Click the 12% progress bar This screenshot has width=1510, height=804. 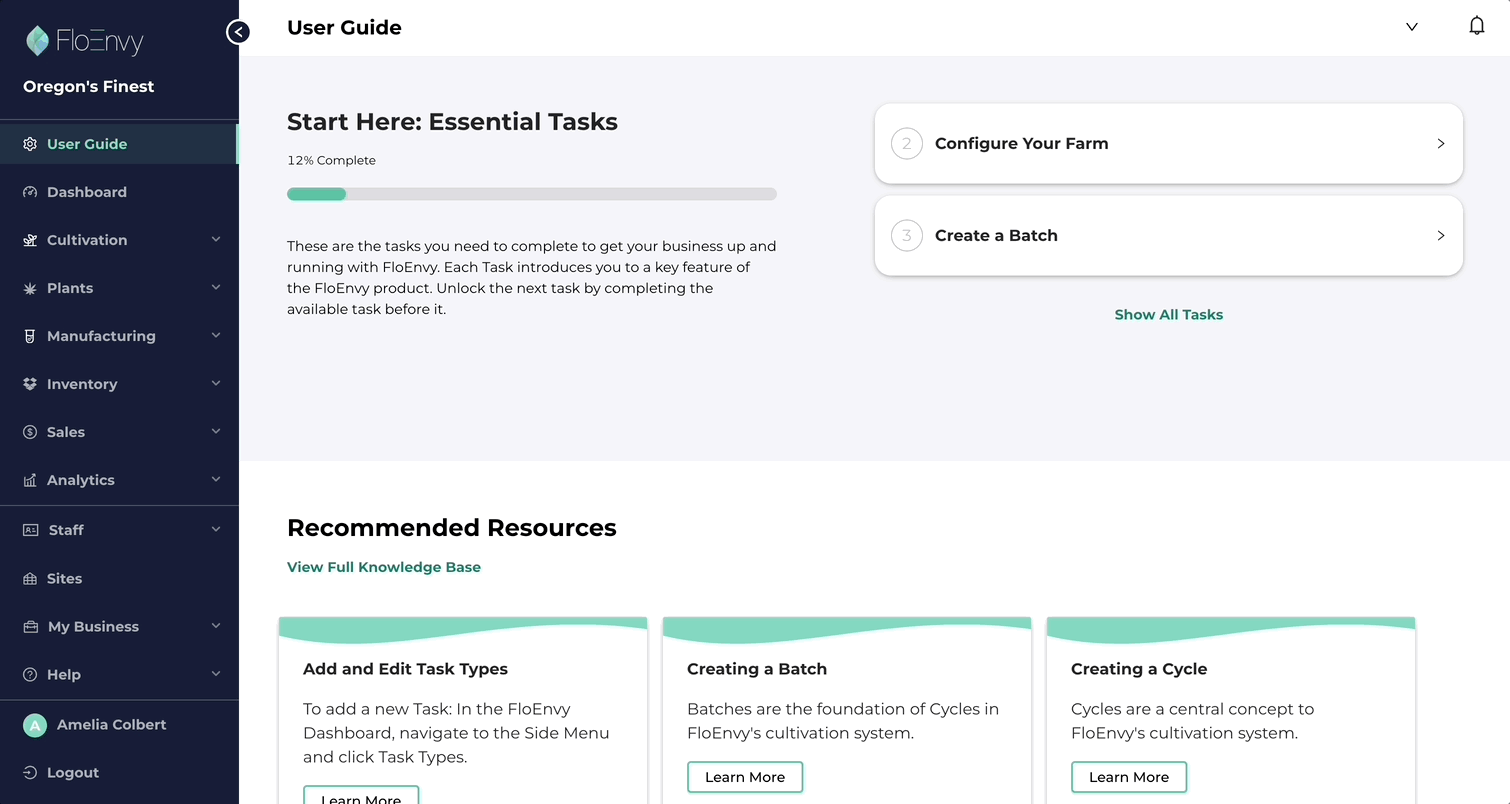tap(531, 193)
